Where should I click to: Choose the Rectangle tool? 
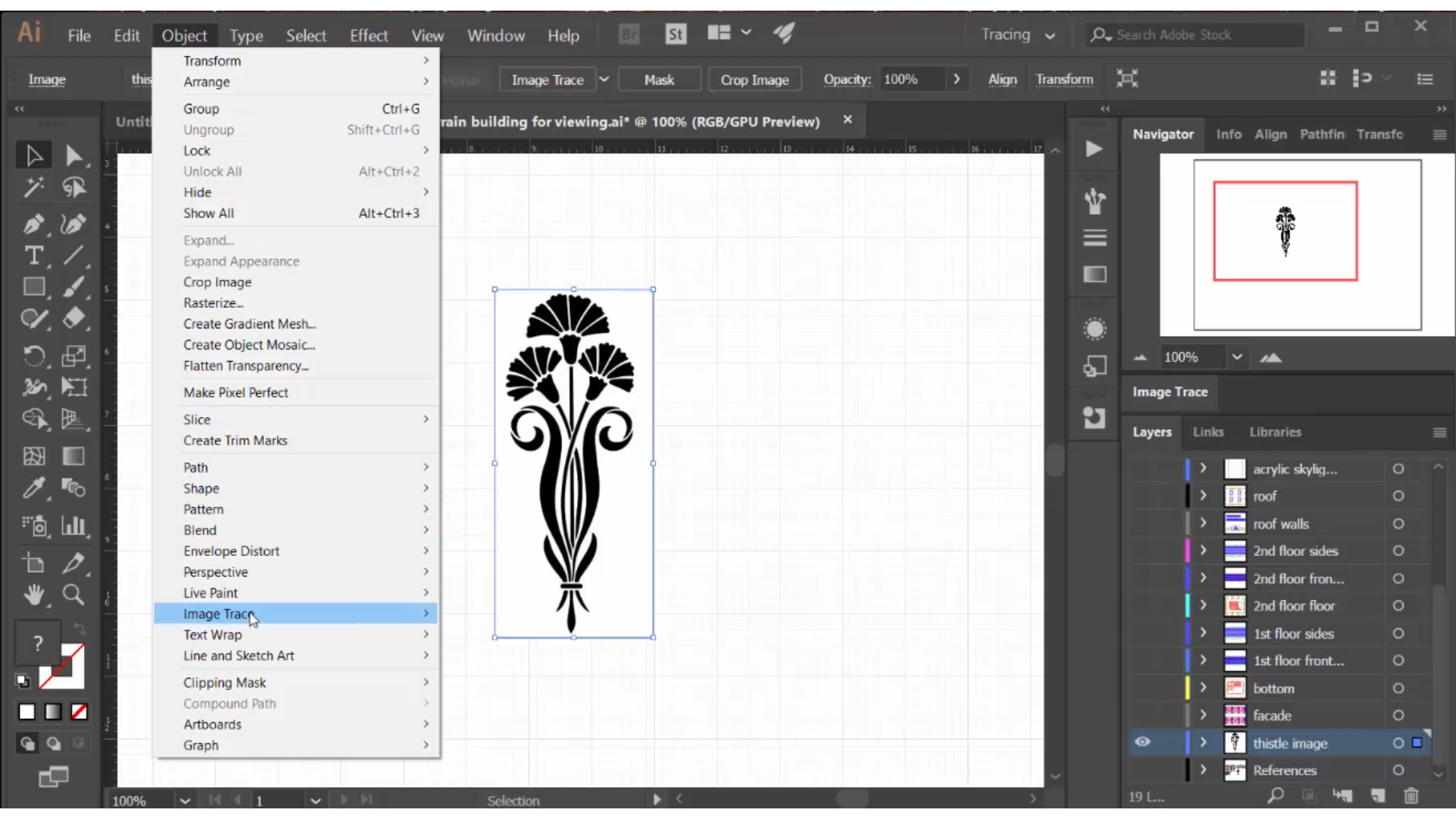click(x=34, y=287)
